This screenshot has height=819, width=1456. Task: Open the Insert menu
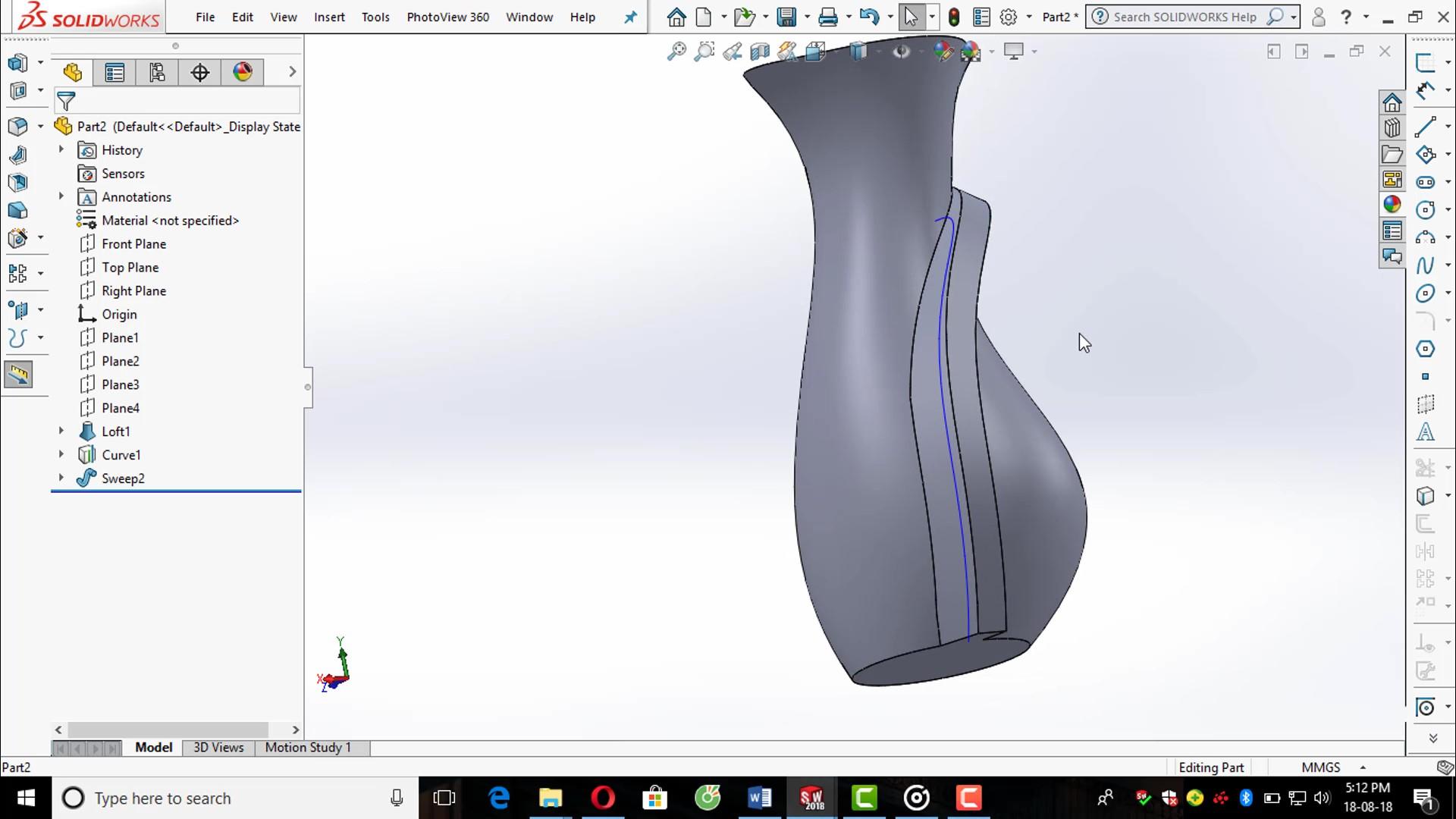point(329,17)
